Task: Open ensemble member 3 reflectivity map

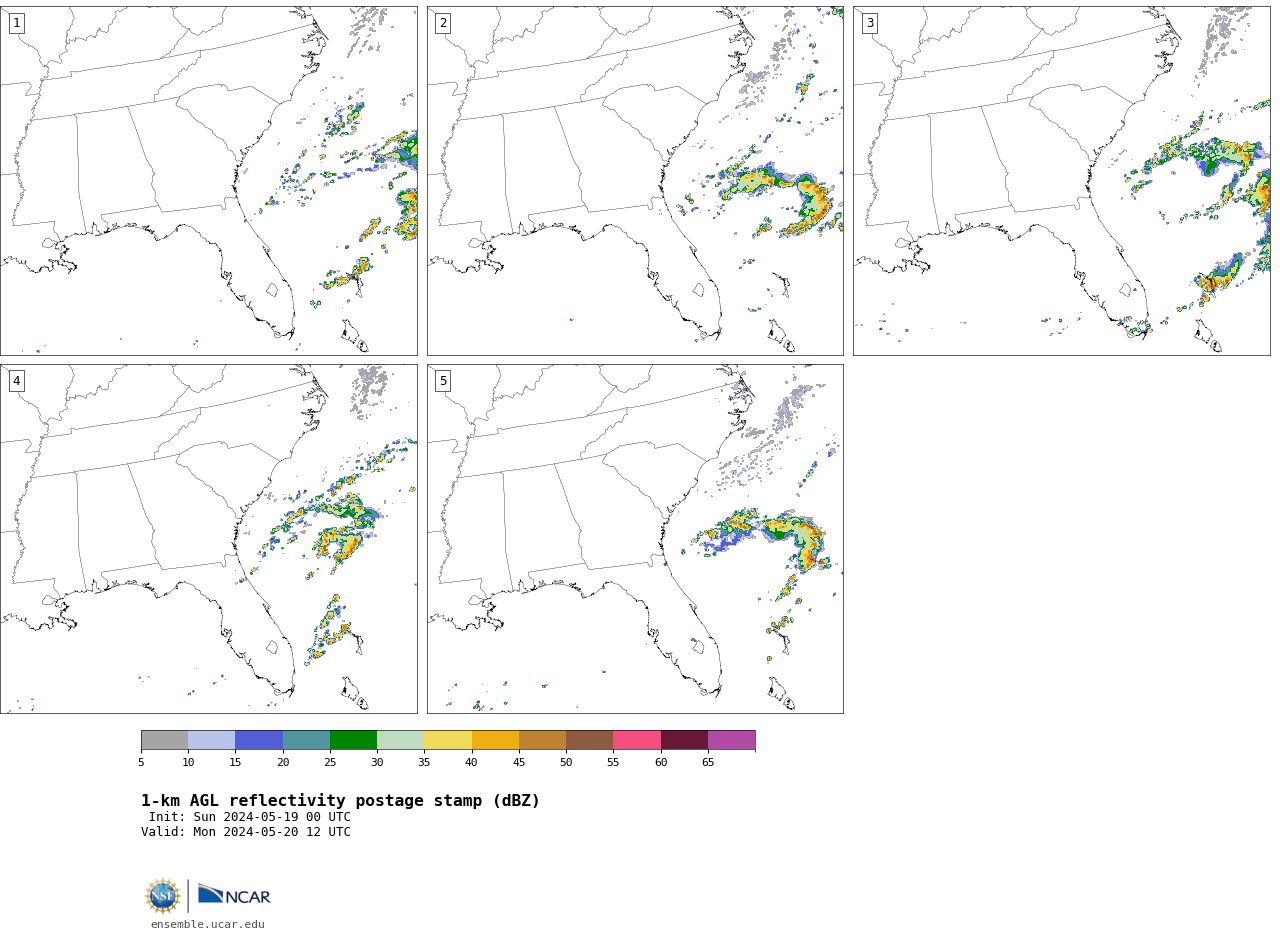Action: [x=1061, y=181]
